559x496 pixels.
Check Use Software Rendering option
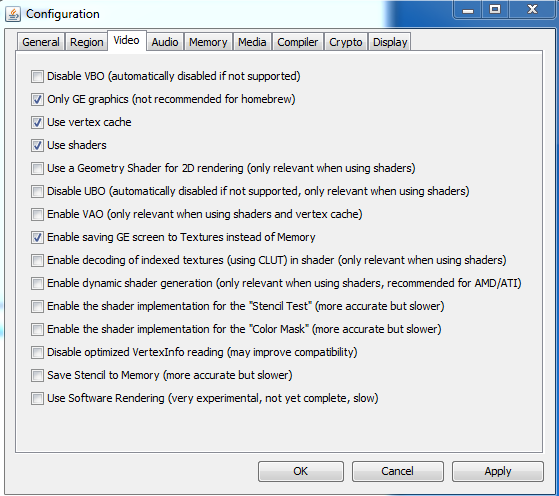click(x=37, y=398)
